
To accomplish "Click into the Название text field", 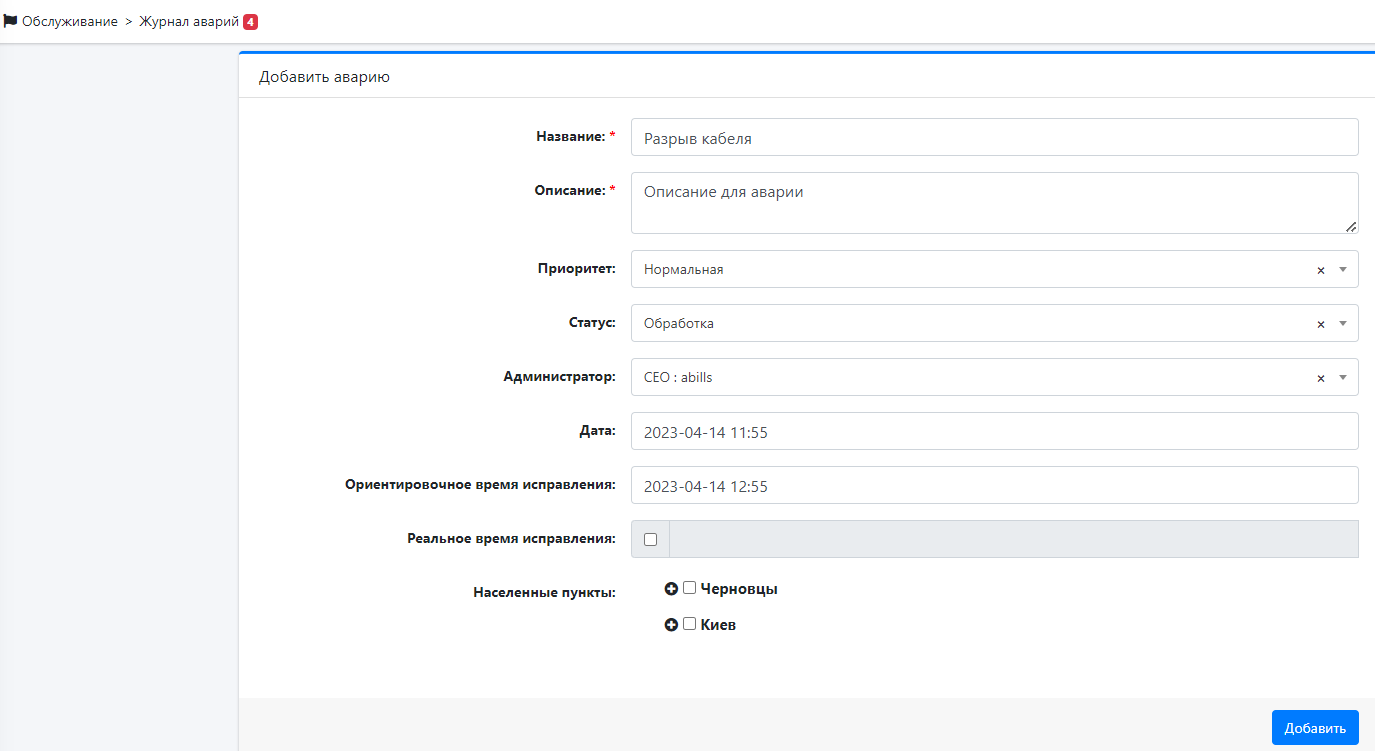I will click(x=994, y=138).
